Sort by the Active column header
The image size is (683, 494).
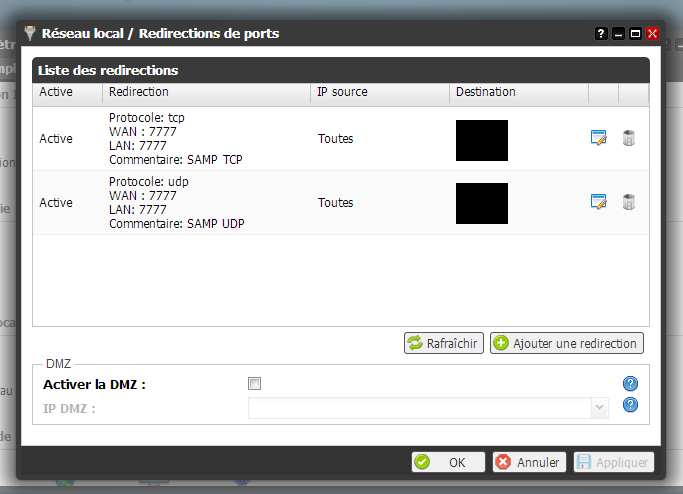56,92
